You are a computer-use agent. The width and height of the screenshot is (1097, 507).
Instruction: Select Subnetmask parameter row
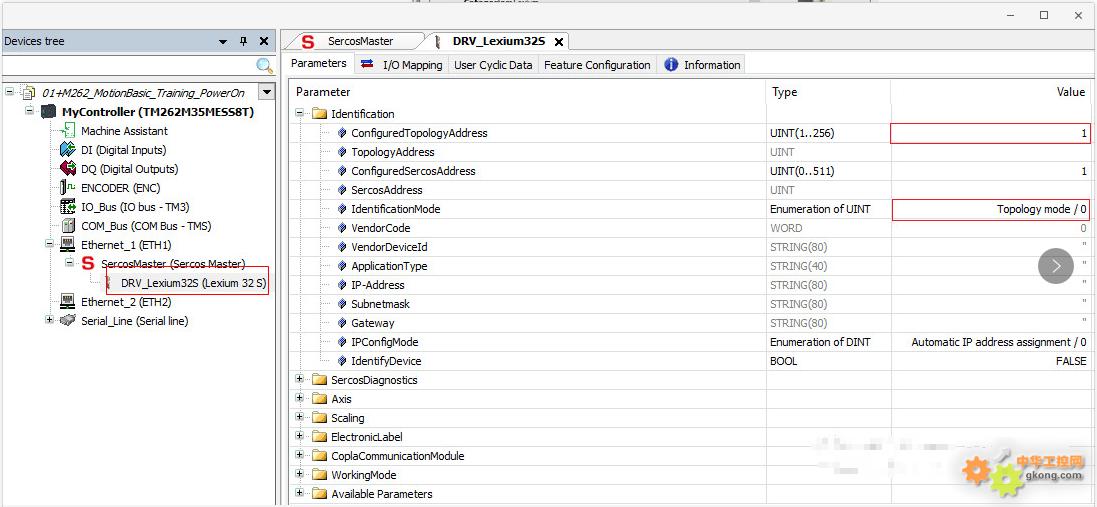(689, 304)
